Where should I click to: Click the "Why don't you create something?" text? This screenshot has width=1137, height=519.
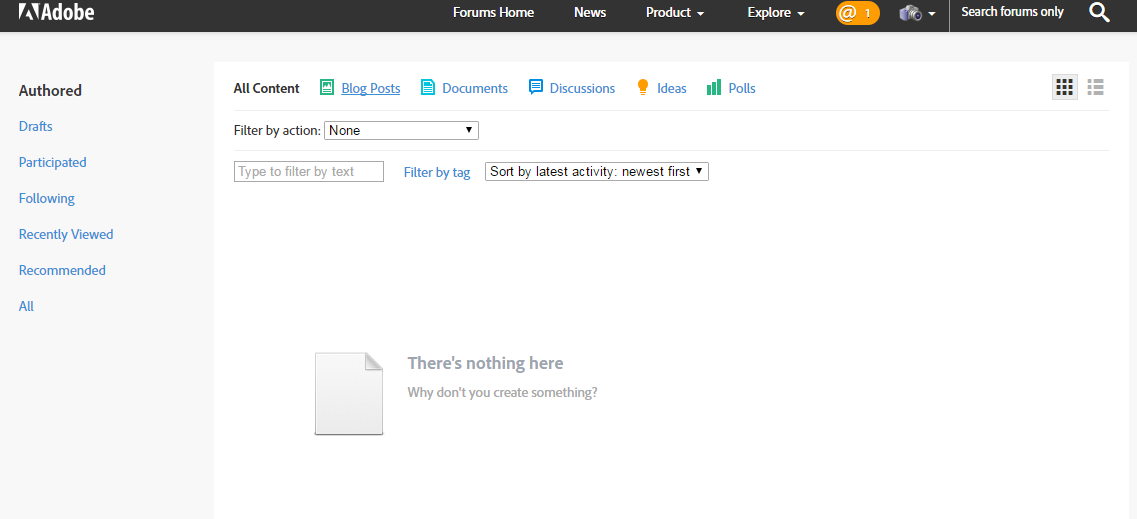click(x=503, y=393)
